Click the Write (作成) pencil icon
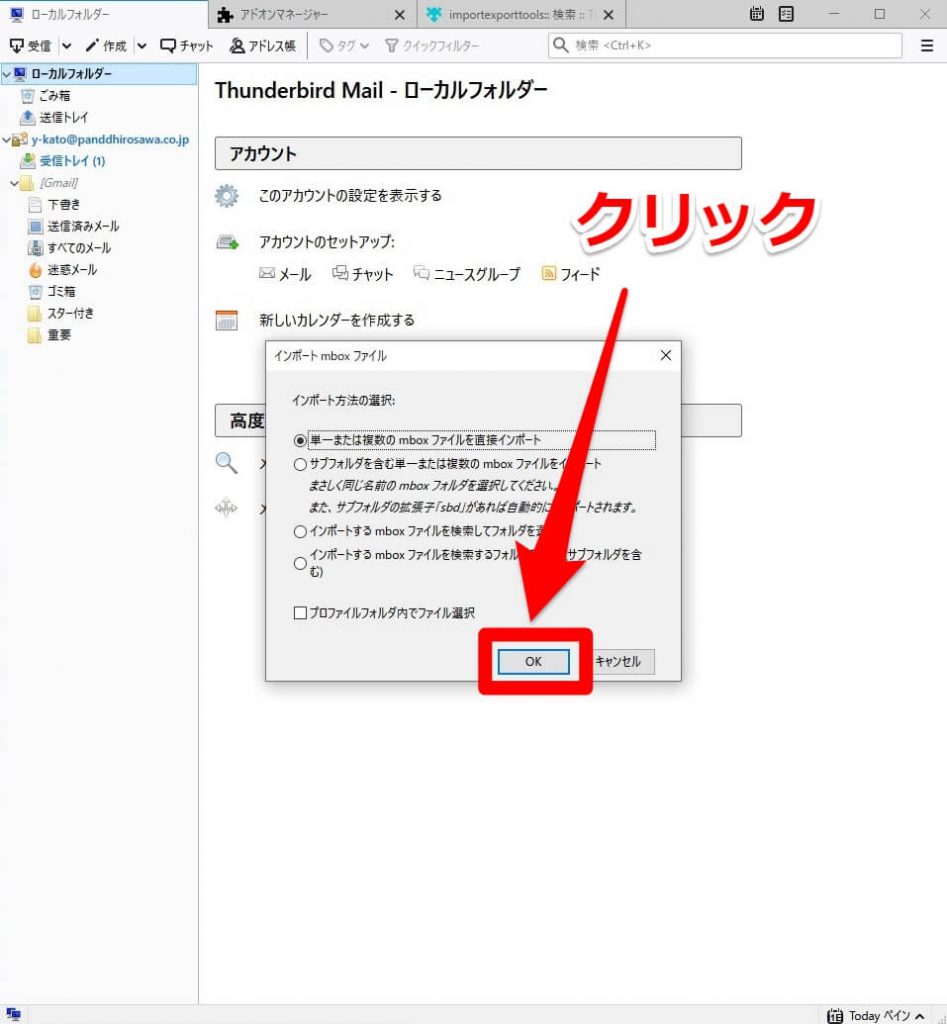Screen dimensions: 947x1024 tap(92, 45)
